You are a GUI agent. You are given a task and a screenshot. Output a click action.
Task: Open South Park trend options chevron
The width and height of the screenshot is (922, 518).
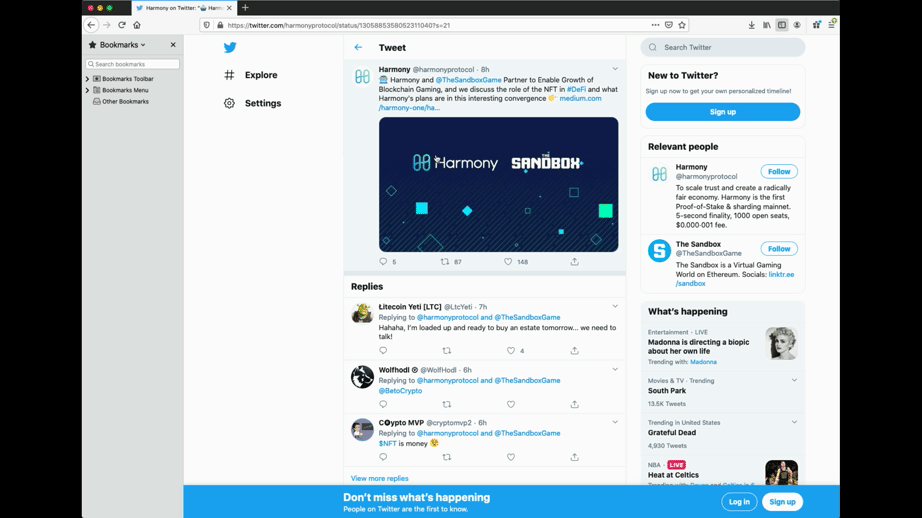794,380
